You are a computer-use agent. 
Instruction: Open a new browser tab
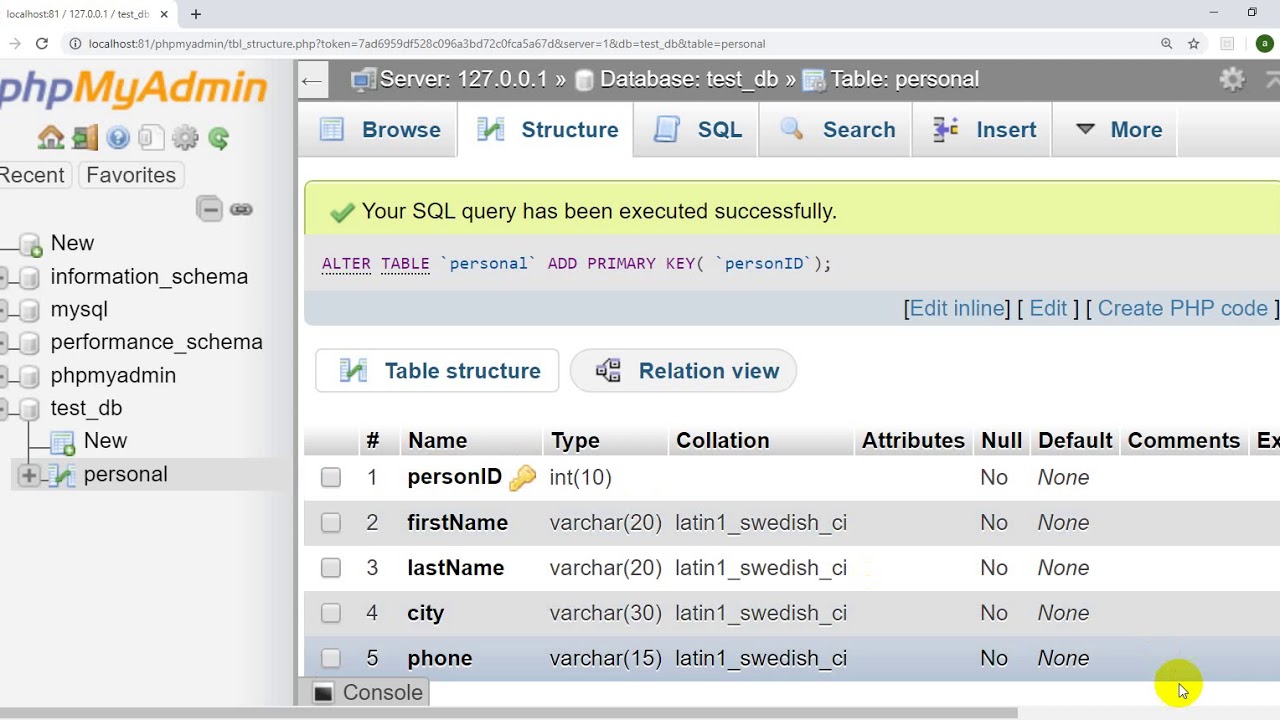(x=196, y=14)
